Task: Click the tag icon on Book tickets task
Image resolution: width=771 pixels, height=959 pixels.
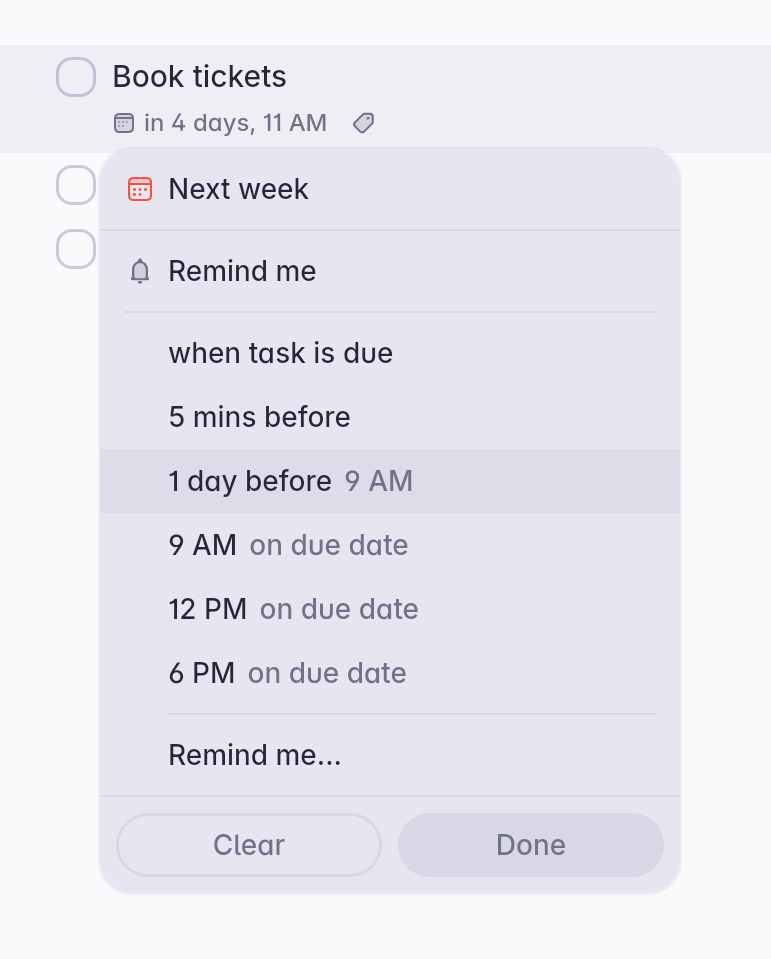Action: click(x=363, y=122)
